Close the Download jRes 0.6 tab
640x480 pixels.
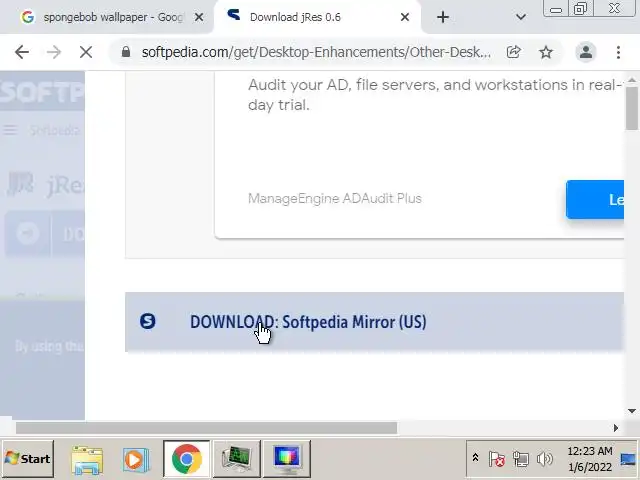404,17
